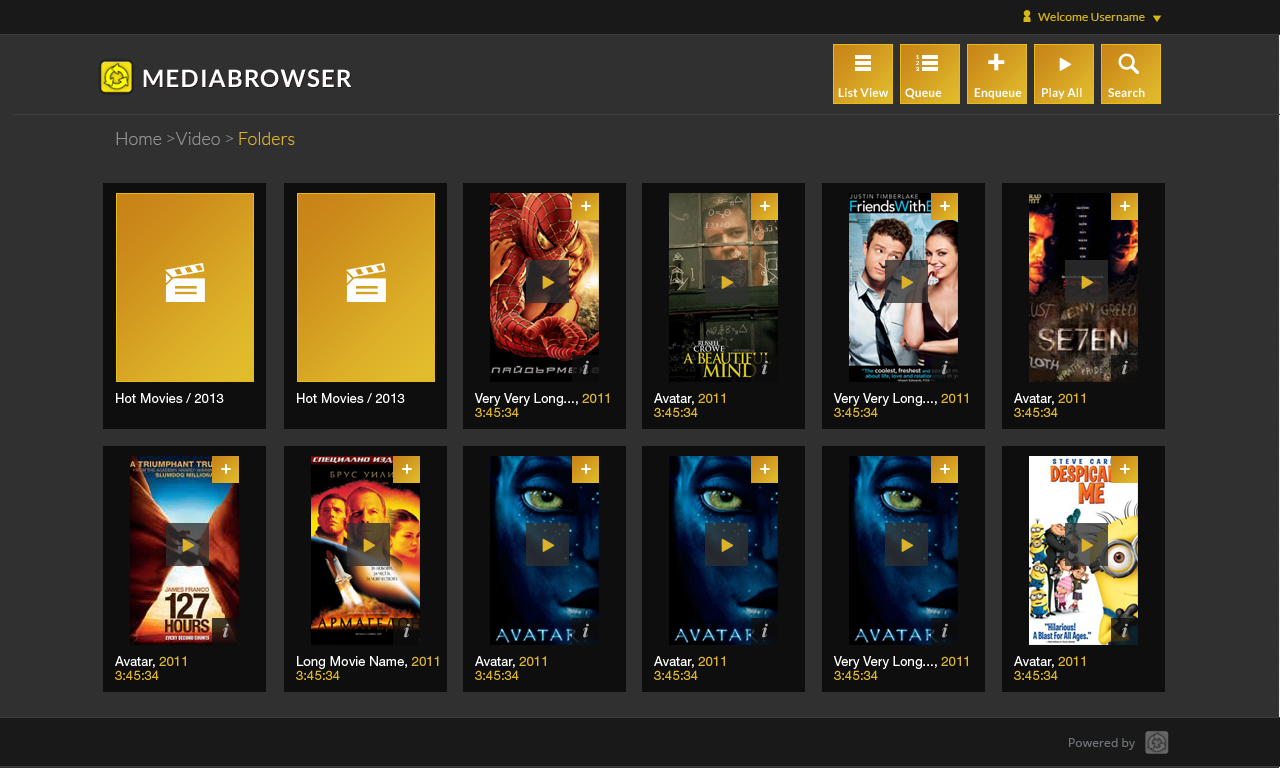Image resolution: width=1280 pixels, height=768 pixels.
Task: Open info for 127 Hours
Action: click(225, 631)
